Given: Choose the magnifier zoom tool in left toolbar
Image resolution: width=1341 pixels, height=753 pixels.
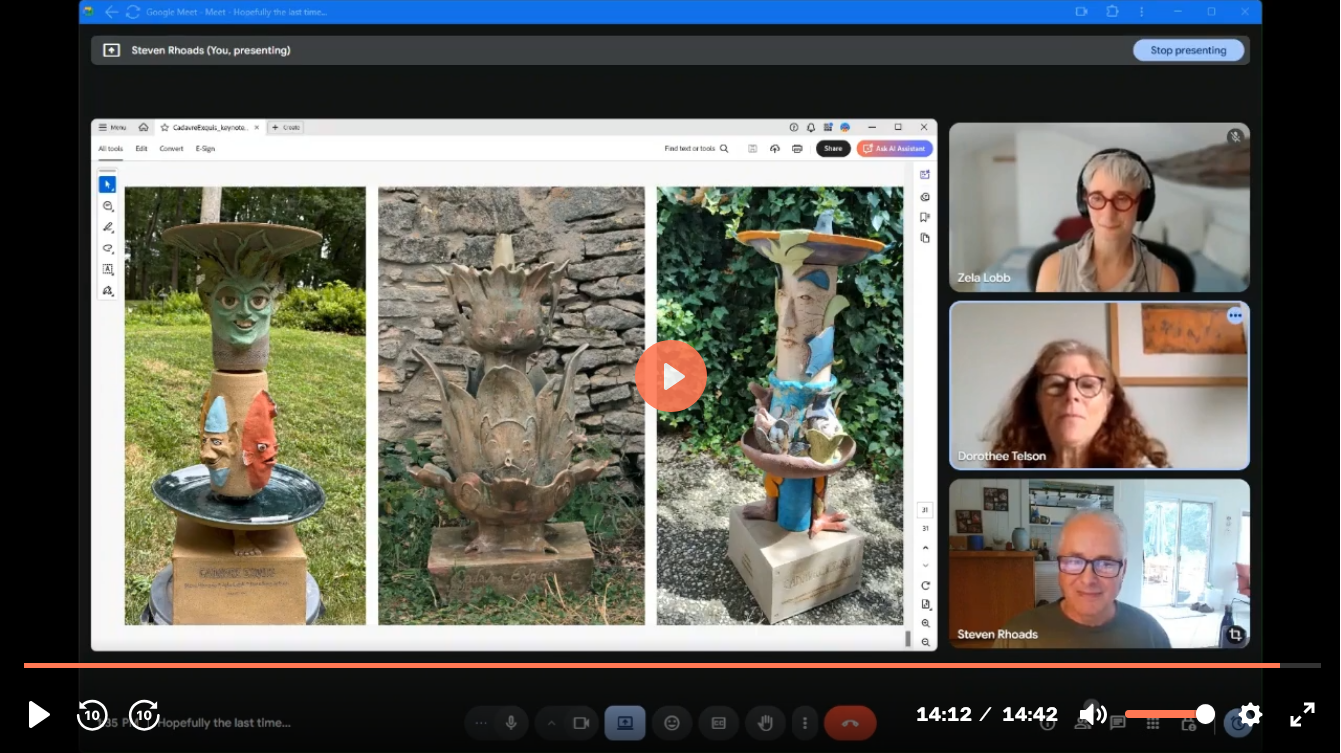Looking at the screenshot, I should (107, 206).
